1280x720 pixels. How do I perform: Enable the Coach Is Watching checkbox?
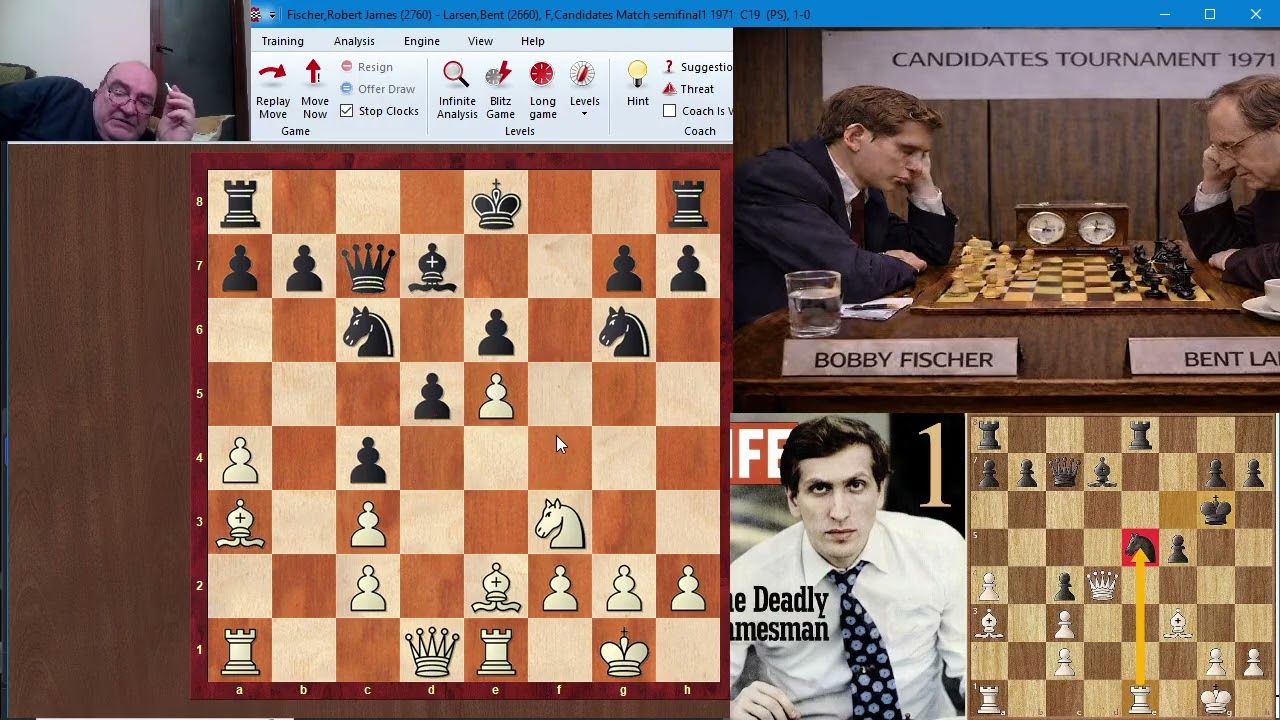[669, 111]
